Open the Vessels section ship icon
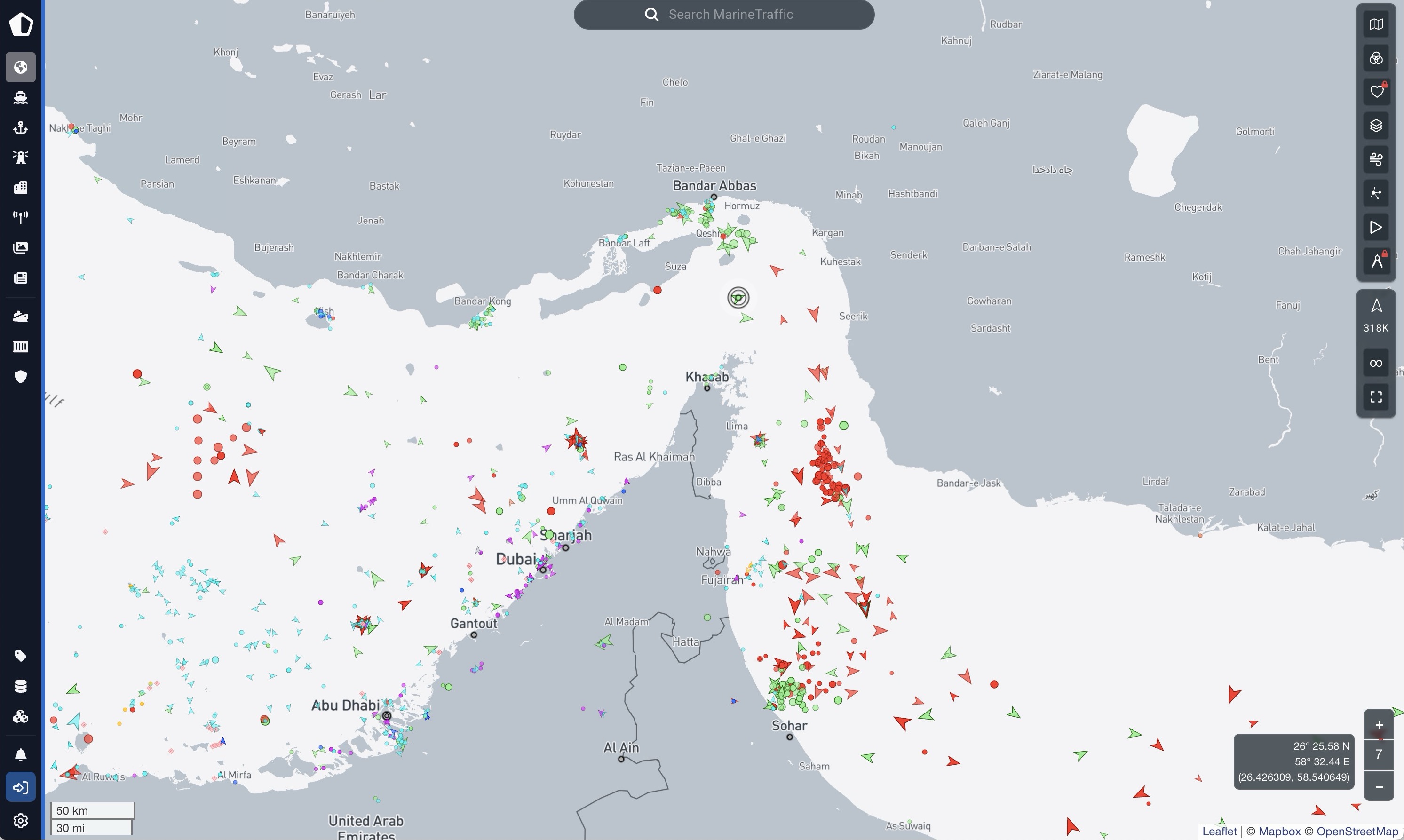This screenshot has width=1404, height=840. pyautogui.click(x=21, y=97)
